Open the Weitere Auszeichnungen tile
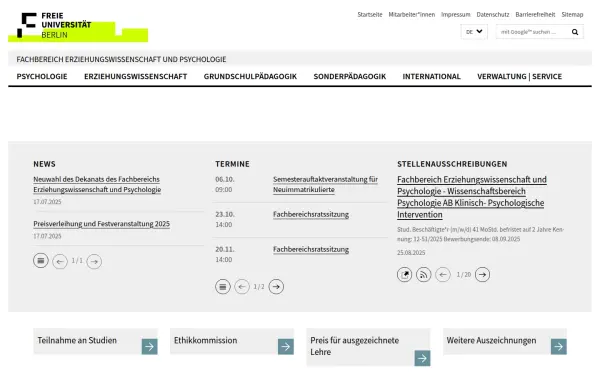This screenshot has width=600, height=375. coord(505,341)
